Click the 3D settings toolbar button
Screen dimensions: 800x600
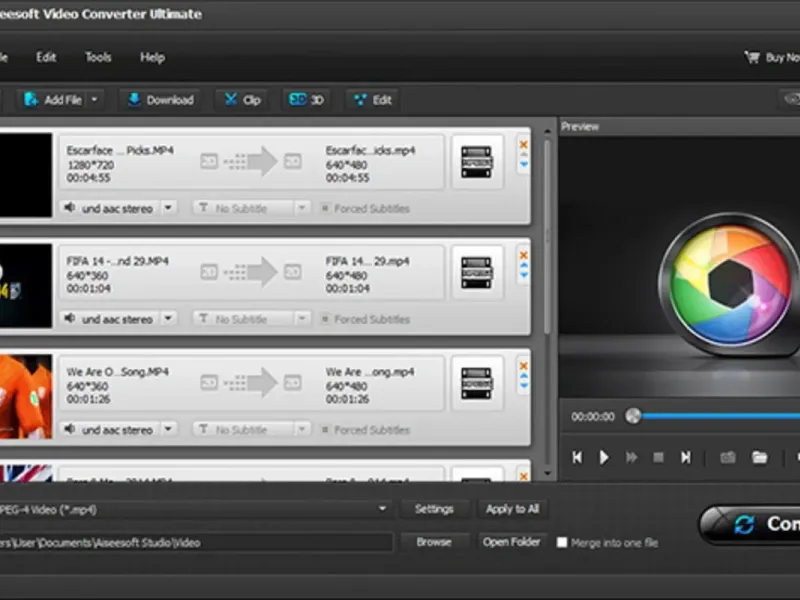306,100
